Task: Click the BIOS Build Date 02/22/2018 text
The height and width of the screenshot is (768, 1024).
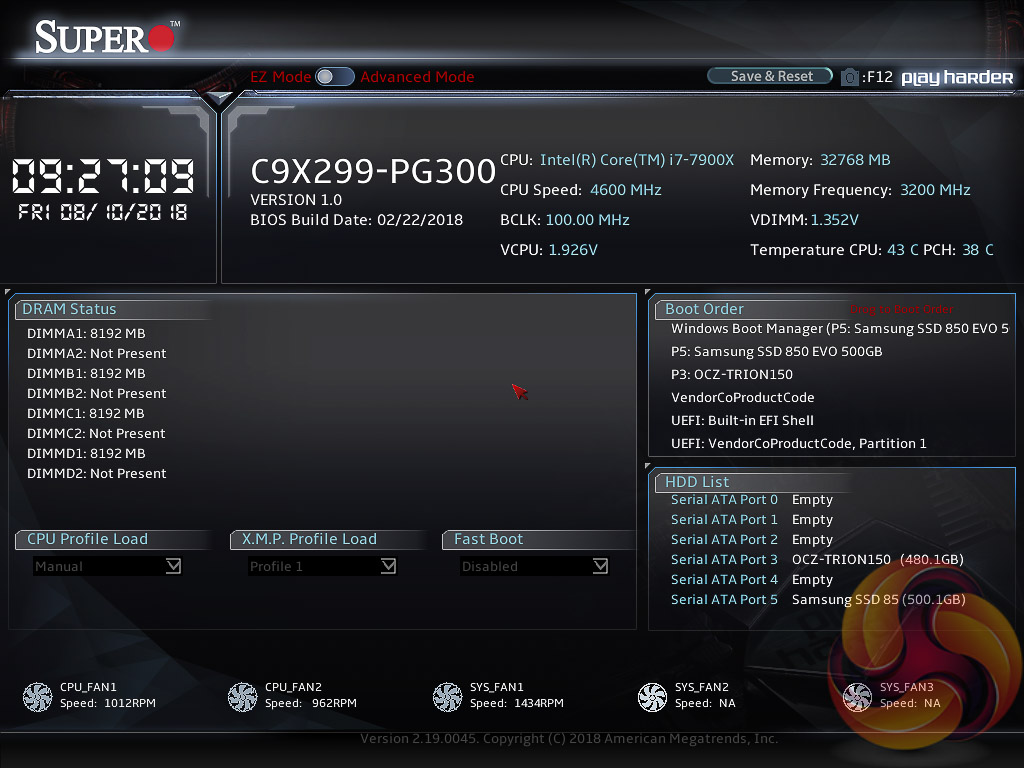Action: (357, 220)
